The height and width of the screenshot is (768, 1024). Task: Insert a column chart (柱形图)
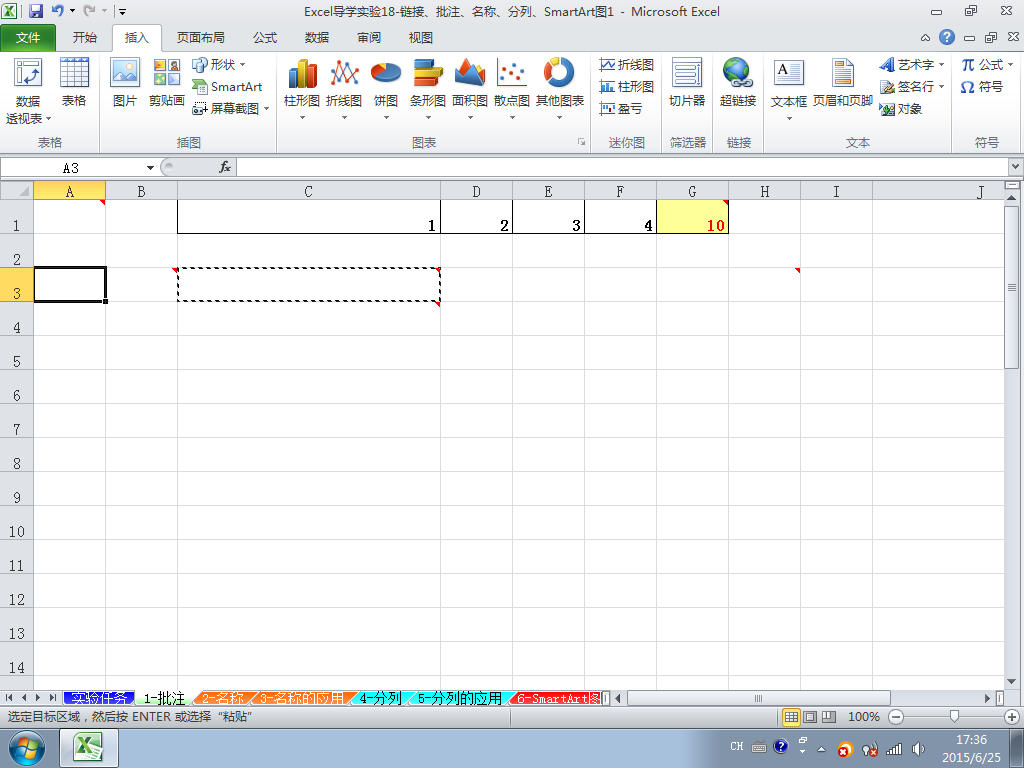tap(302, 89)
